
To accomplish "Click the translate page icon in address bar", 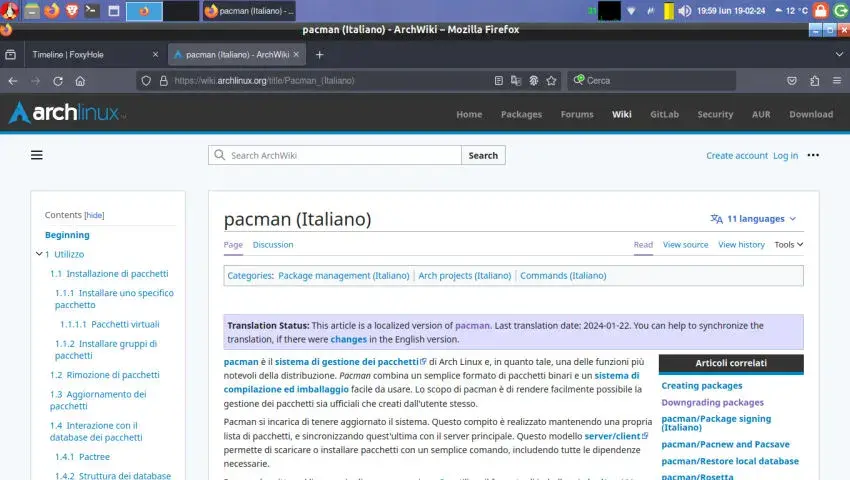I will [x=516, y=81].
